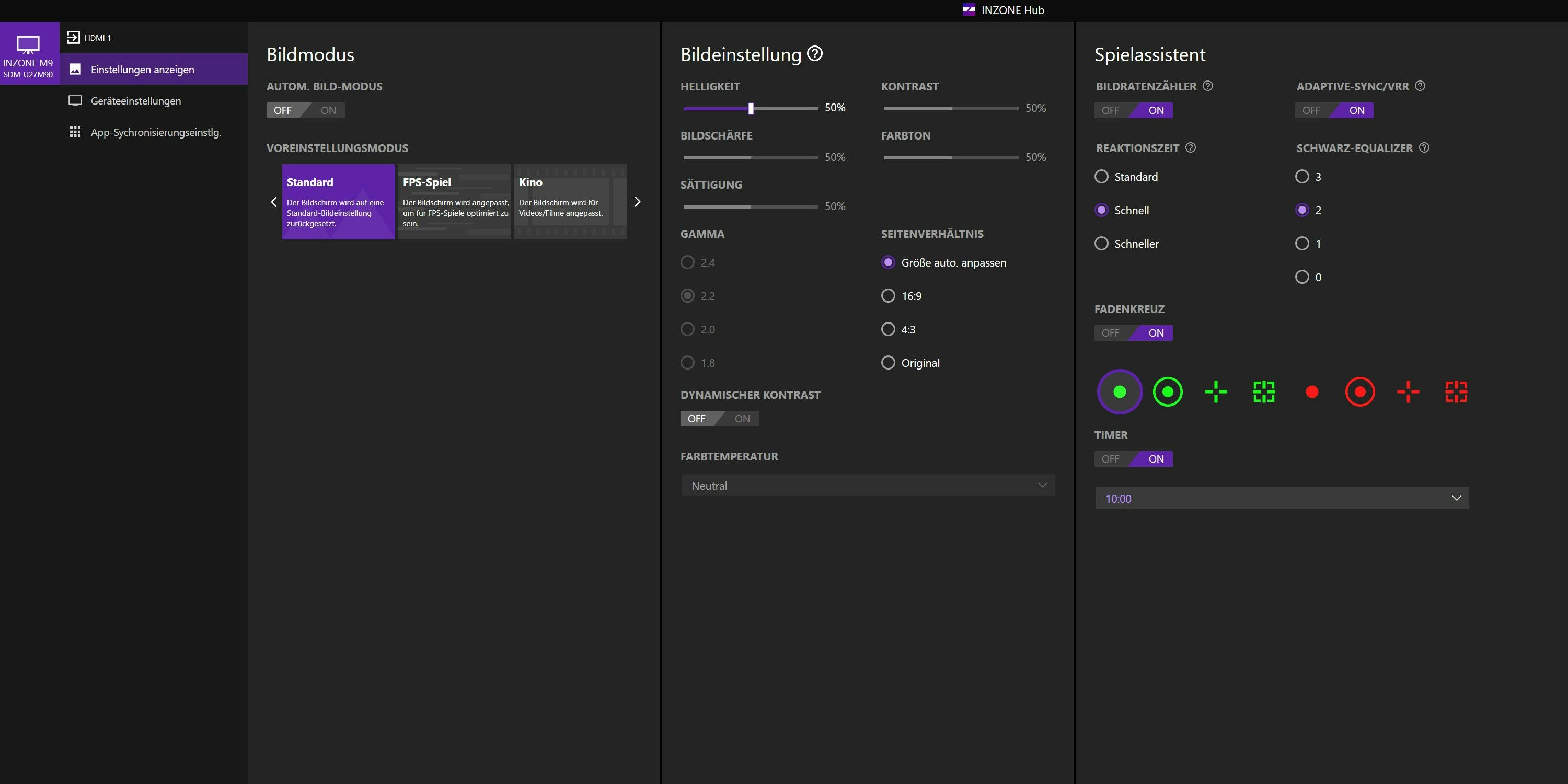Open the Farbtemperatur Neutral dropdown
This screenshot has height=784, width=1568.
[868, 485]
